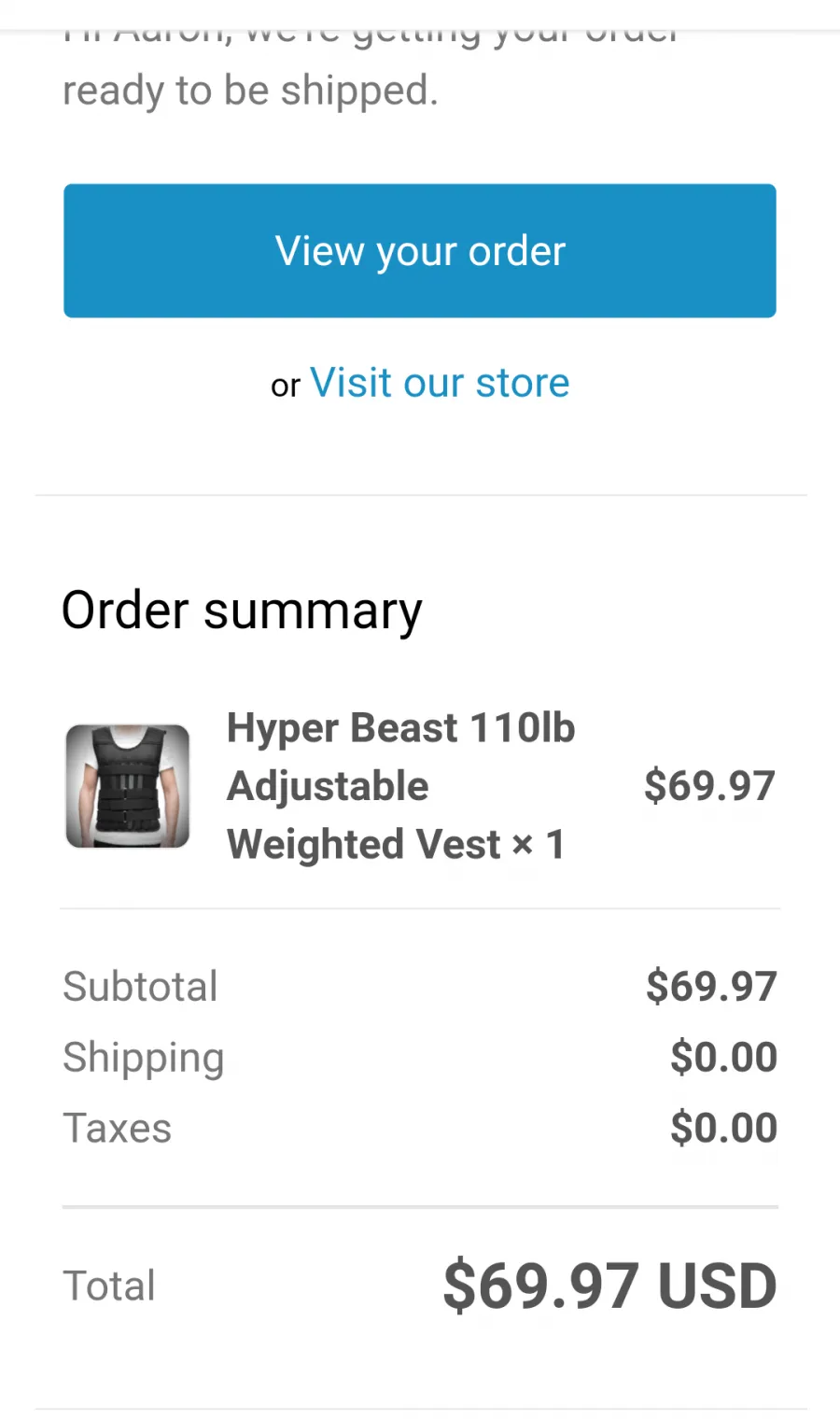Click the shipping cost $0.00
This screenshot has height=1419, width=840.
coord(723,1057)
